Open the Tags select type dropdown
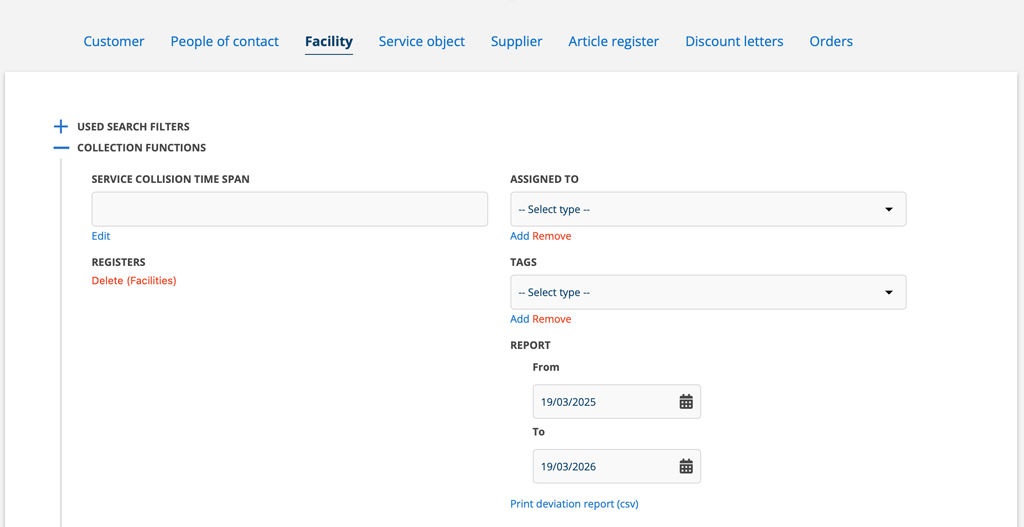The height and width of the screenshot is (527, 1024). (708, 293)
